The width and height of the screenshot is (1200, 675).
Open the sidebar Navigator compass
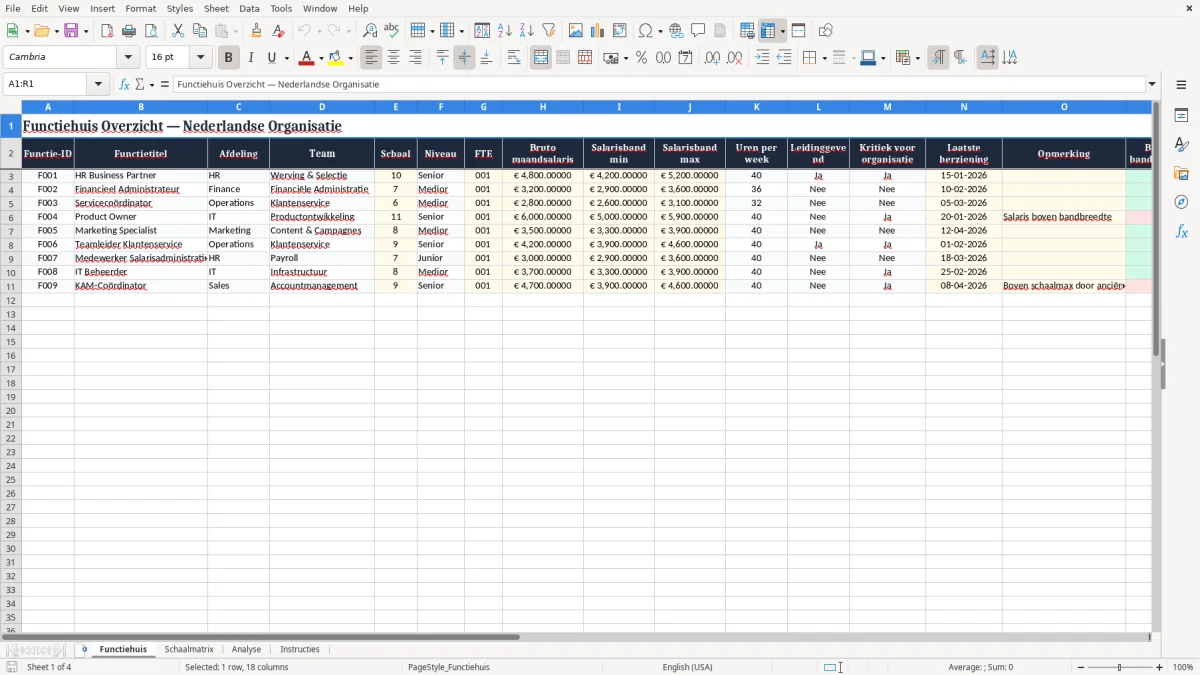click(1181, 202)
